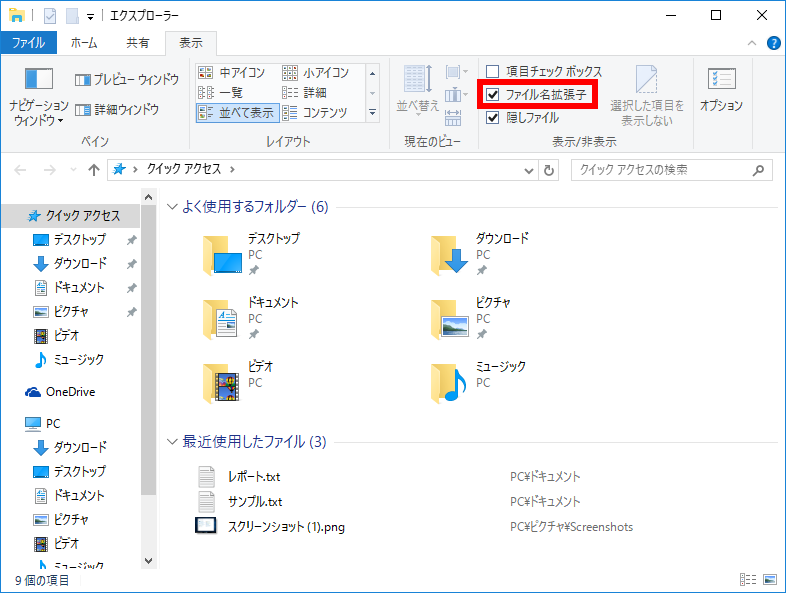786x593 pixels.
Task: Switch to large icons status bar icon
Action: [770, 580]
